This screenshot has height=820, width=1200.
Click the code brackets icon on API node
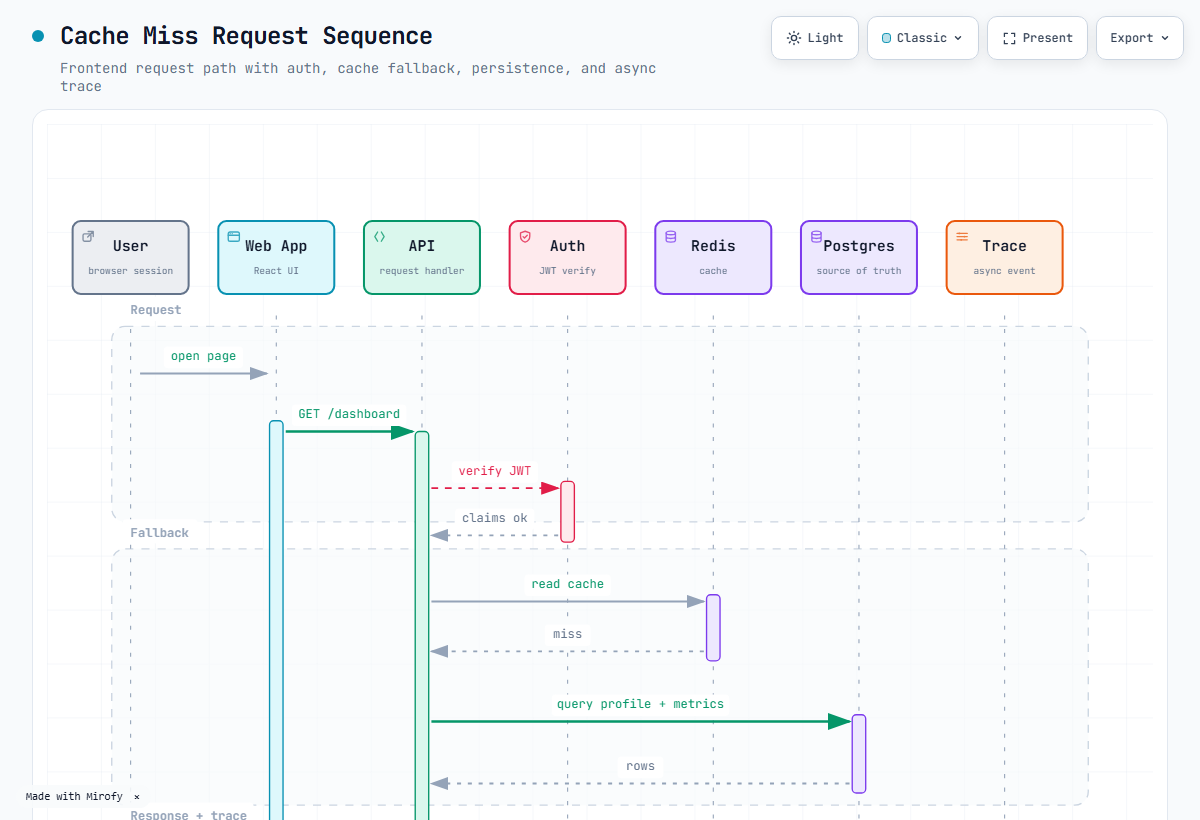(380, 237)
